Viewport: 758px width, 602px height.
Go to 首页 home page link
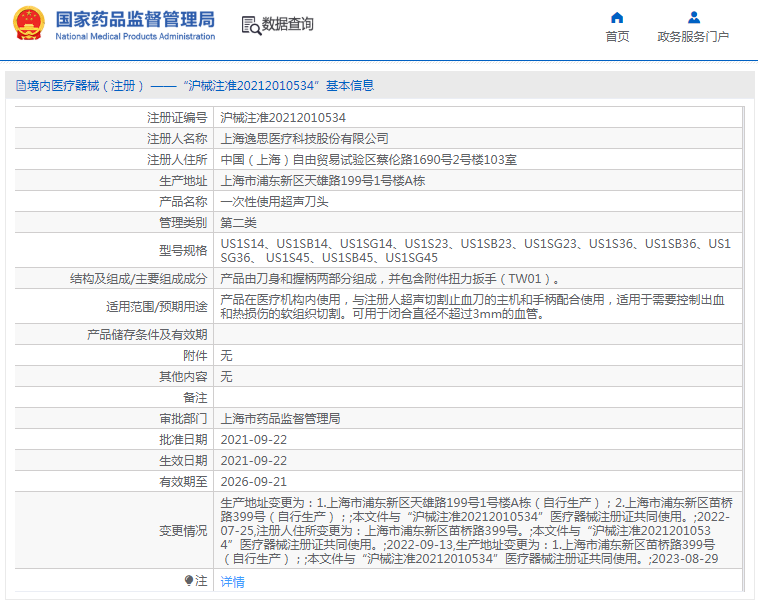pyautogui.click(x=617, y=36)
